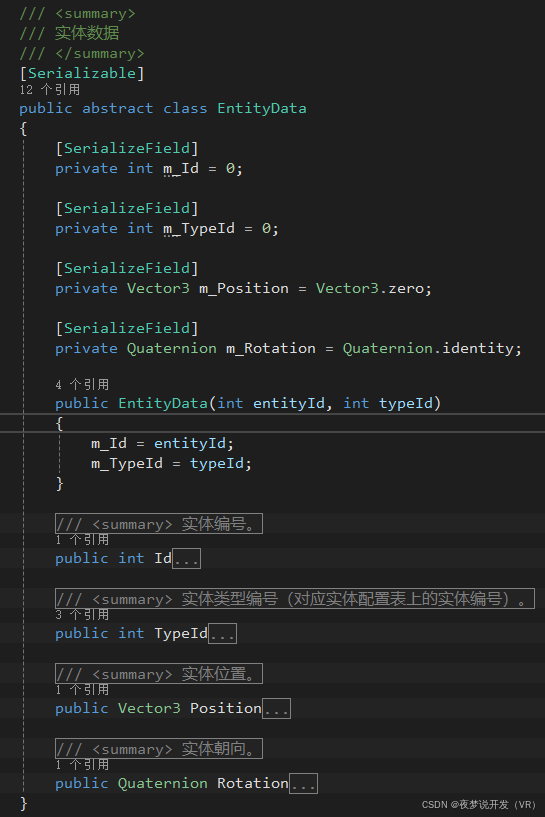The image size is (545, 817).
Task: Expand the collapsed summary comment '实体编号。'
Action: pyautogui.click(x=159, y=524)
